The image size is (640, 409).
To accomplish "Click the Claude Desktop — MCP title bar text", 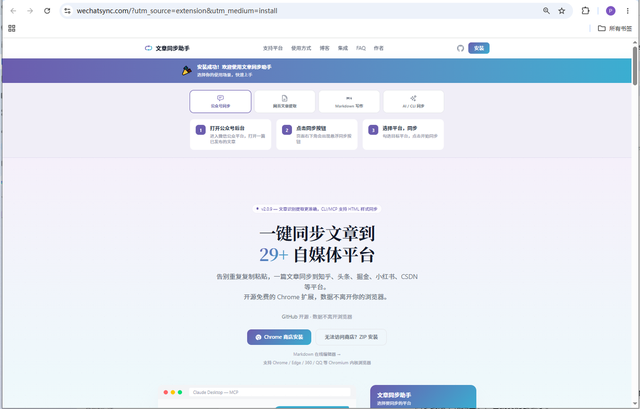I will click(x=216, y=392).
